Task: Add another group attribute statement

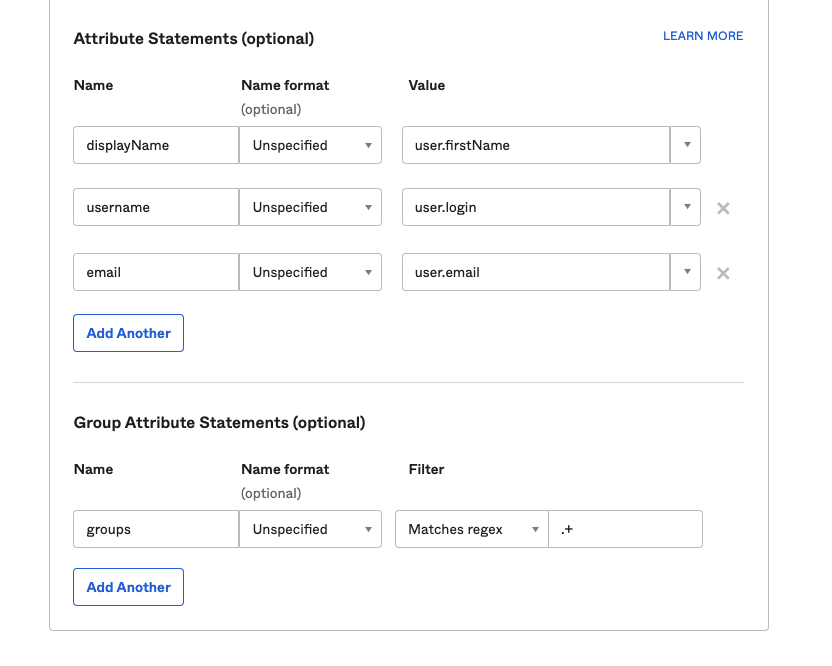Action: pos(128,587)
